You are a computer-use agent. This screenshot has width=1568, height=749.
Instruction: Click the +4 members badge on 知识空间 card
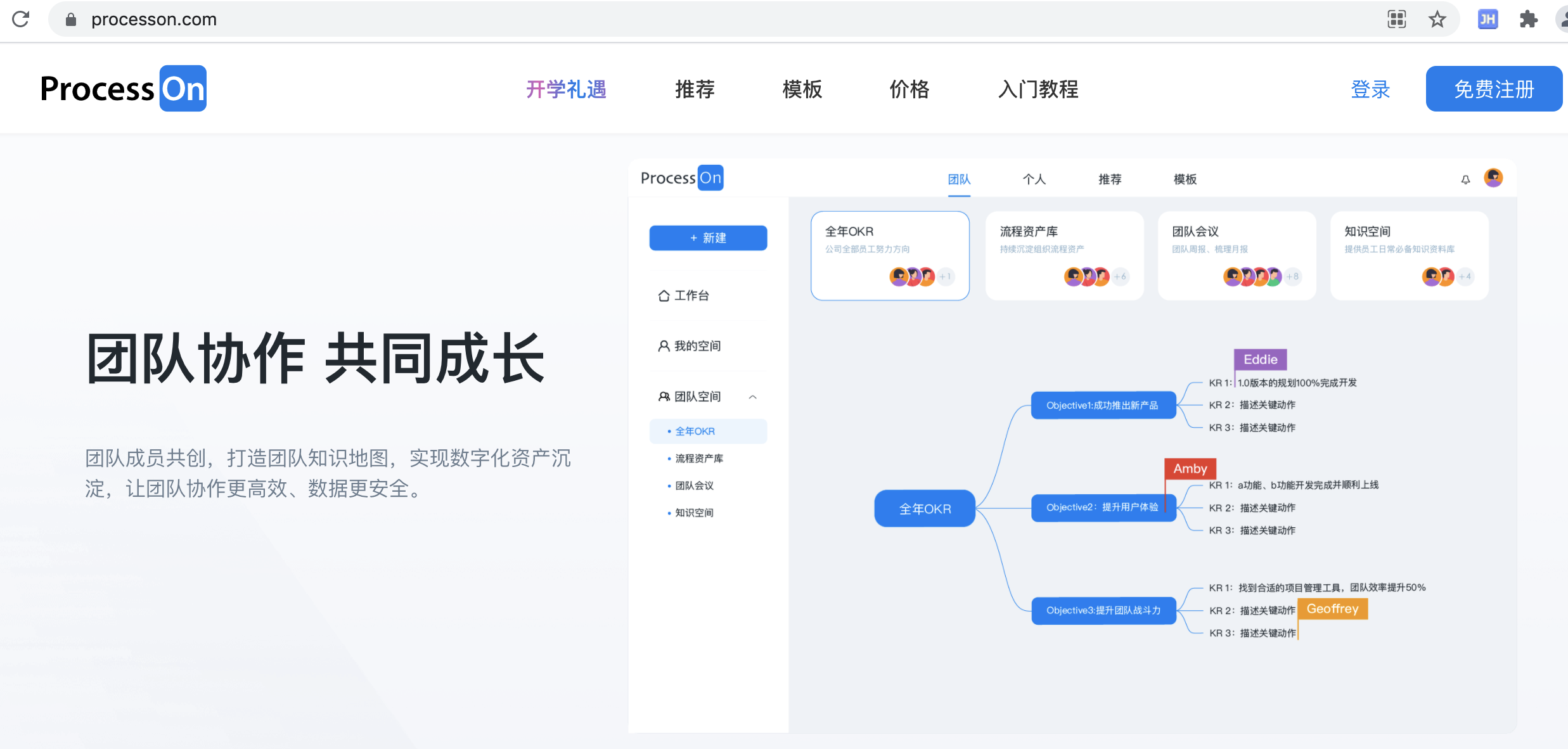click(1465, 276)
